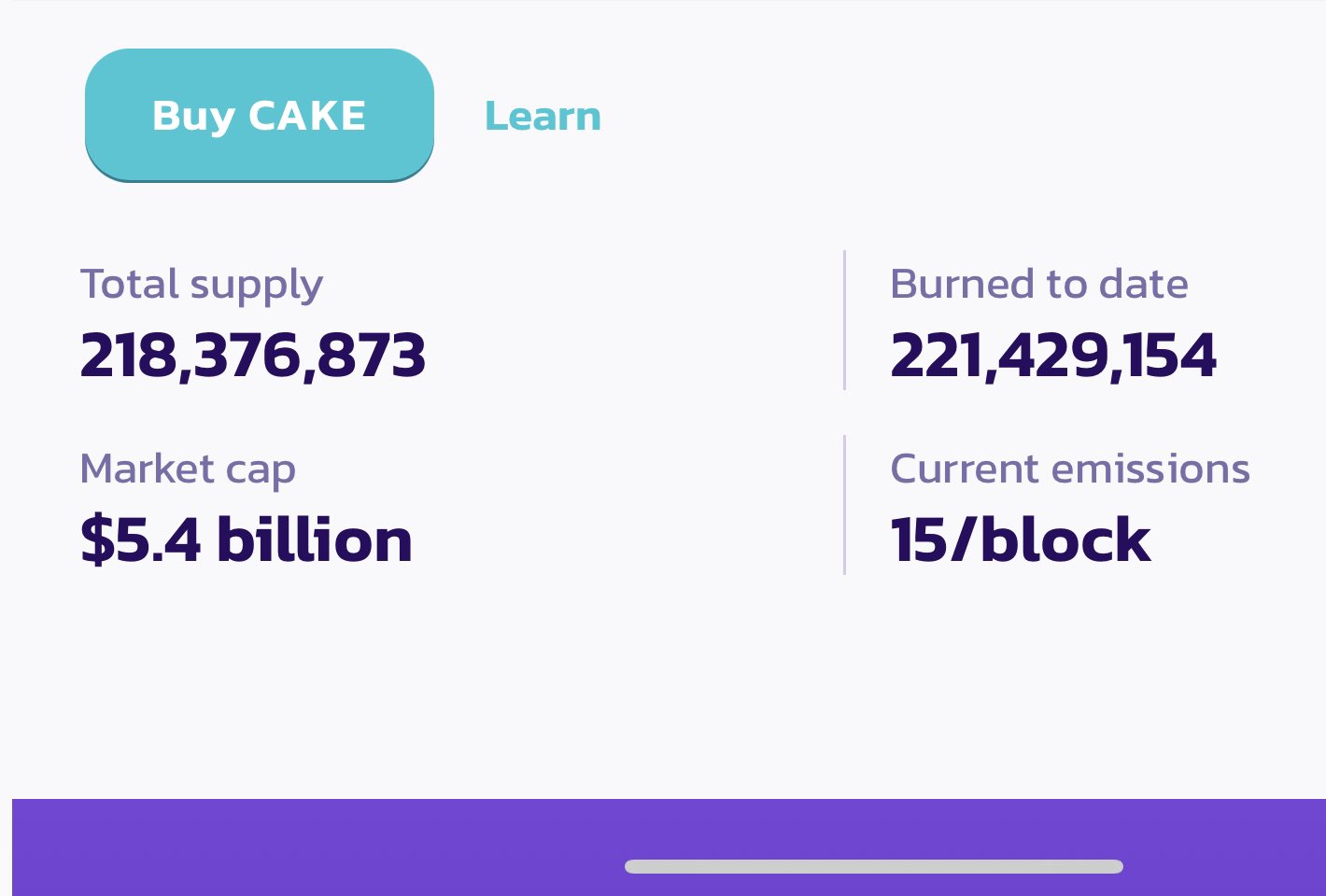
Task: Click the word billion in Market cap
Action: [x=315, y=540]
